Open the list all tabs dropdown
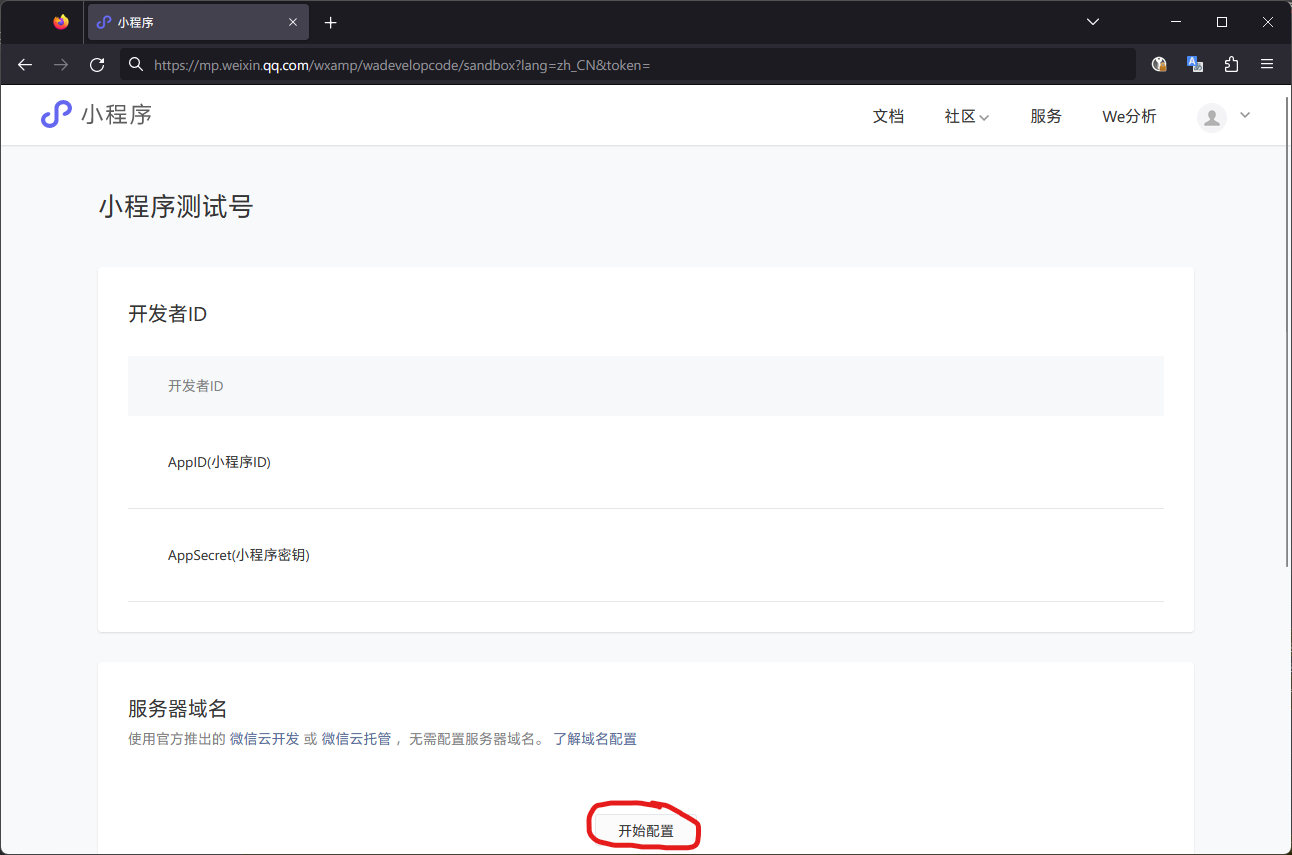The height and width of the screenshot is (855, 1292). pyautogui.click(x=1093, y=22)
